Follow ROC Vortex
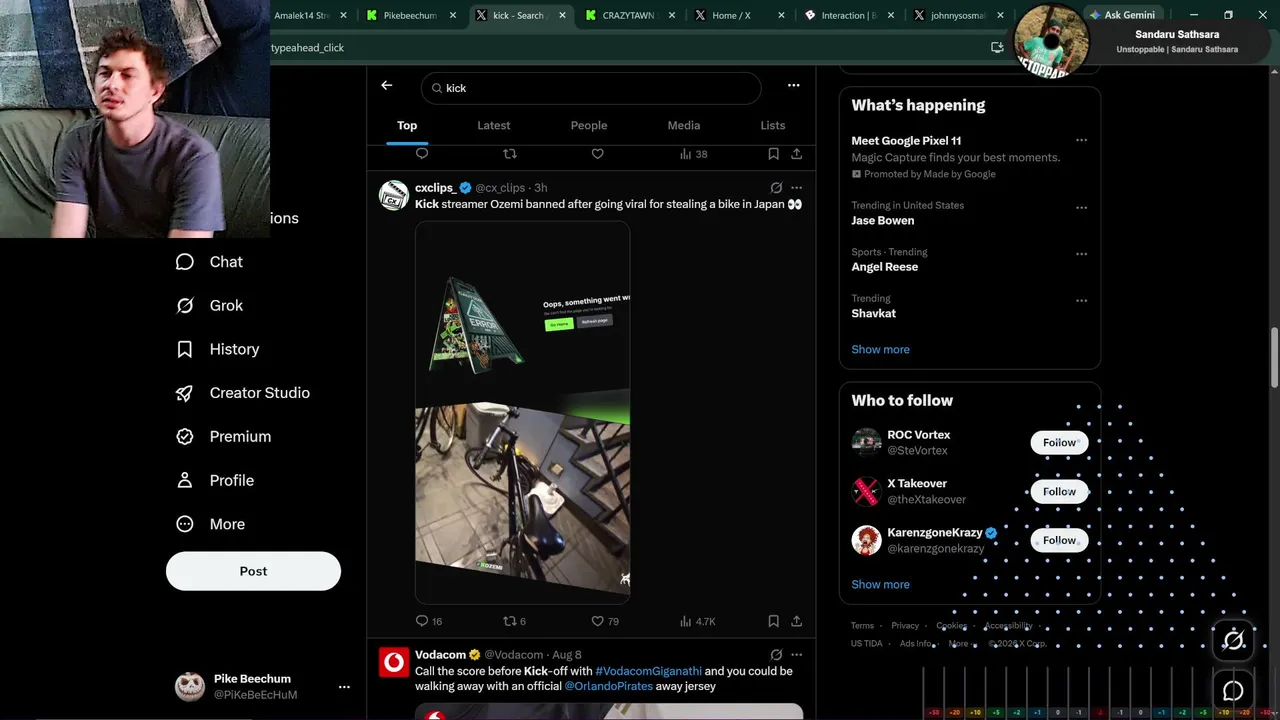The image size is (1280, 720). coord(1059,442)
